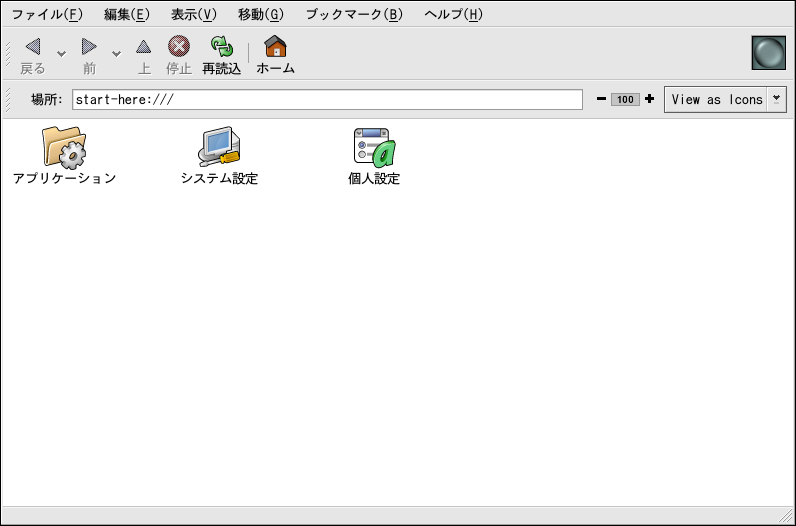
Task: Open the システム設定 computer icon
Action: tap(219, 147)
